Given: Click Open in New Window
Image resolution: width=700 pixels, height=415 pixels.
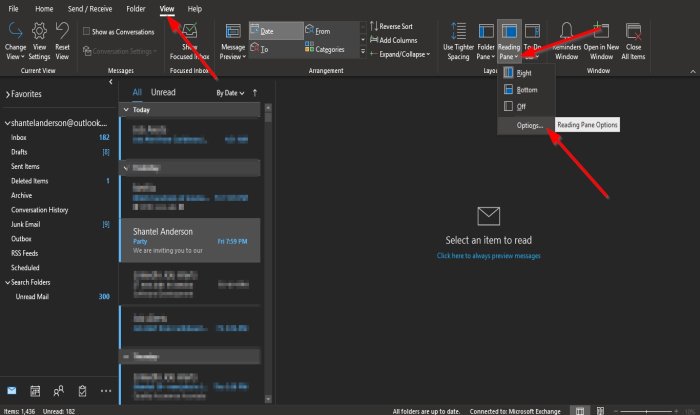Looking at the screenshot, I should coord(601,41).
